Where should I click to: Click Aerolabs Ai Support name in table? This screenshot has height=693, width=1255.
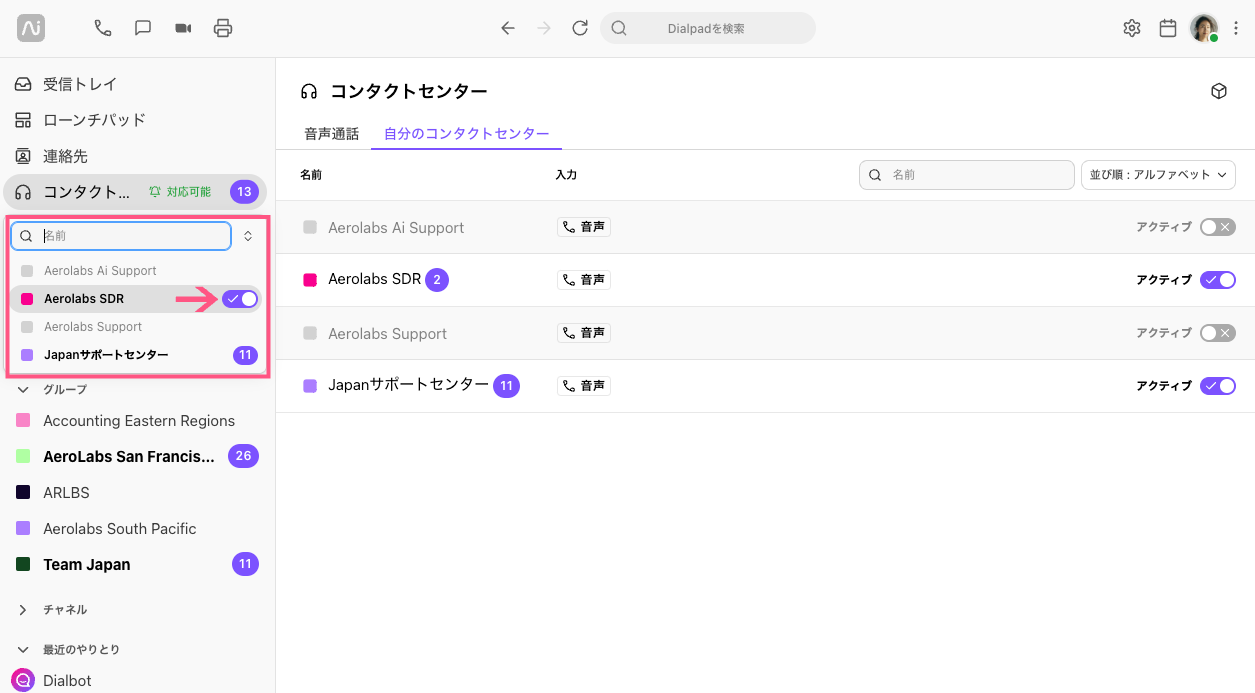pos(396,228)
